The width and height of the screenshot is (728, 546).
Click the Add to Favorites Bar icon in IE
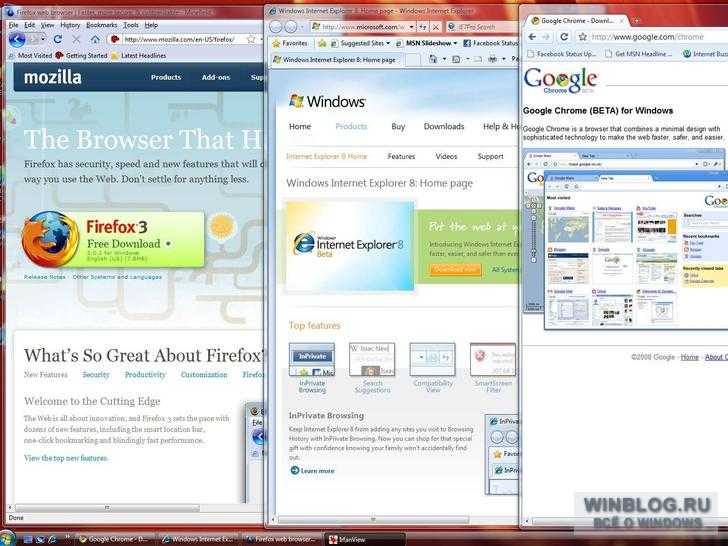322,44
